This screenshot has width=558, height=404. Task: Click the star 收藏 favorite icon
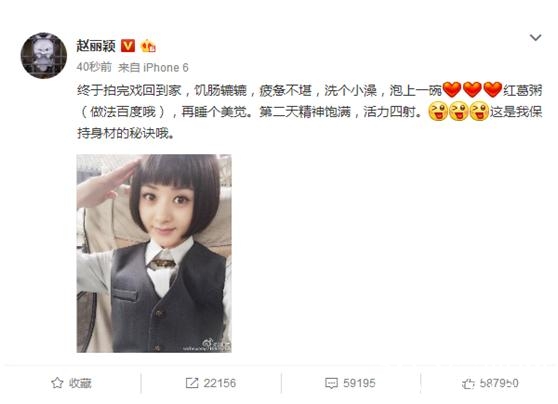[57, 383]
